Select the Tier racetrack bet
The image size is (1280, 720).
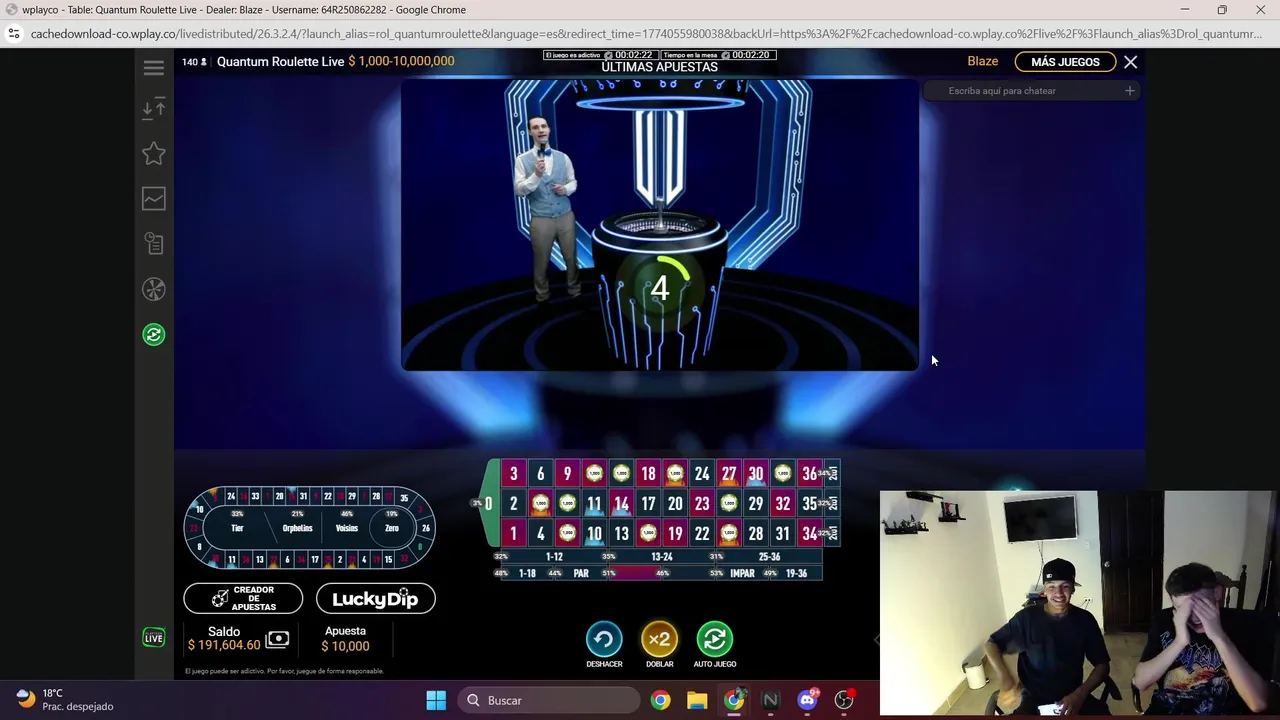[x=237, y=528]
